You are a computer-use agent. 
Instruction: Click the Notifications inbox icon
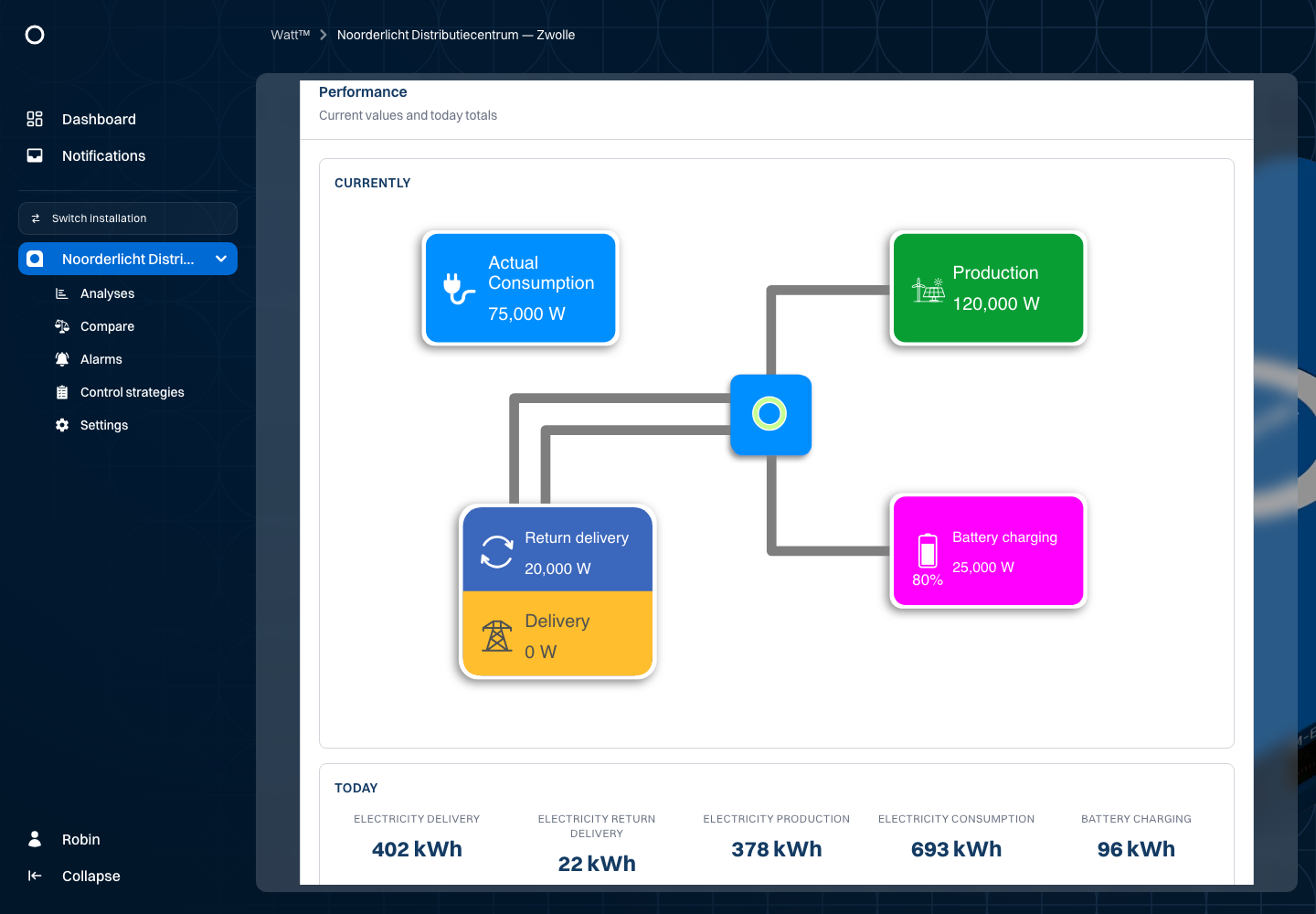click(x=35, y=155)
